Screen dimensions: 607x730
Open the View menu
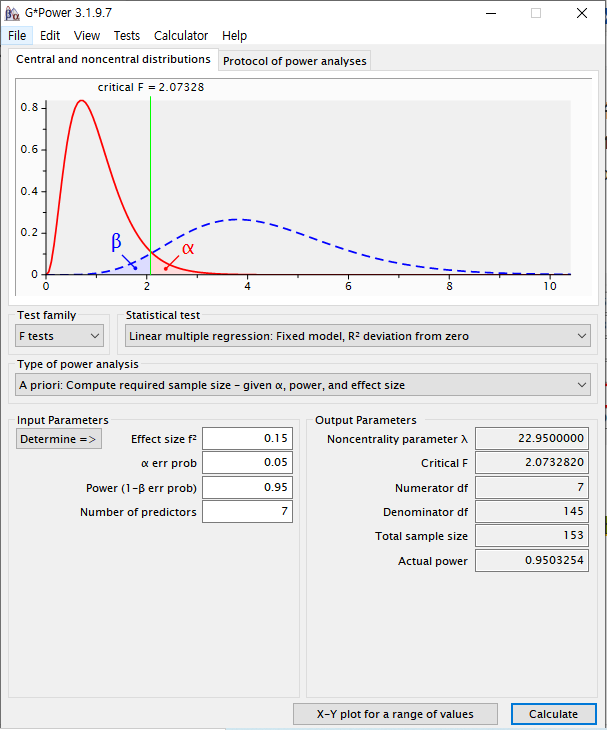tap(87, 35)
